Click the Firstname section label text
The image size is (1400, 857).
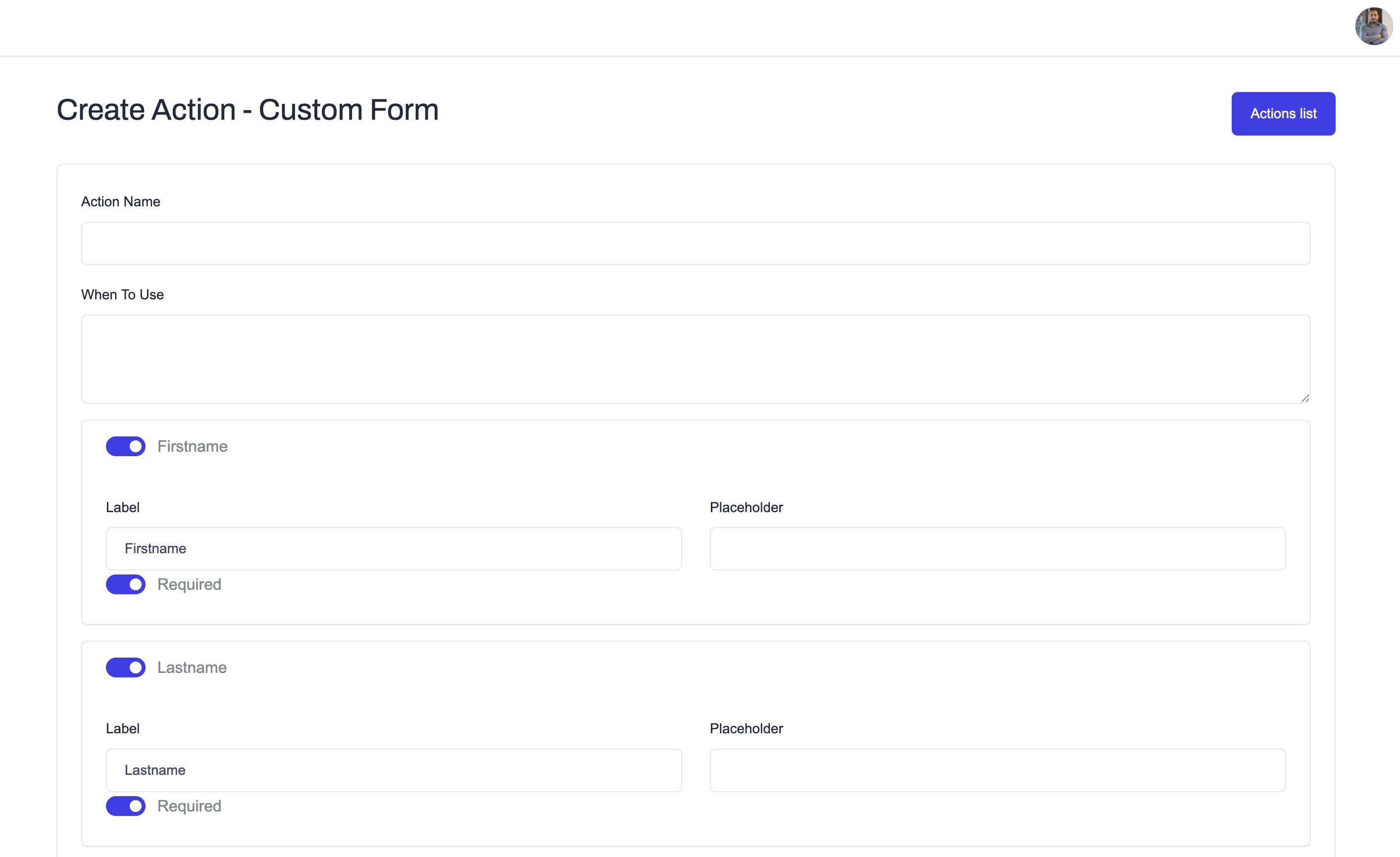point(192,446)
